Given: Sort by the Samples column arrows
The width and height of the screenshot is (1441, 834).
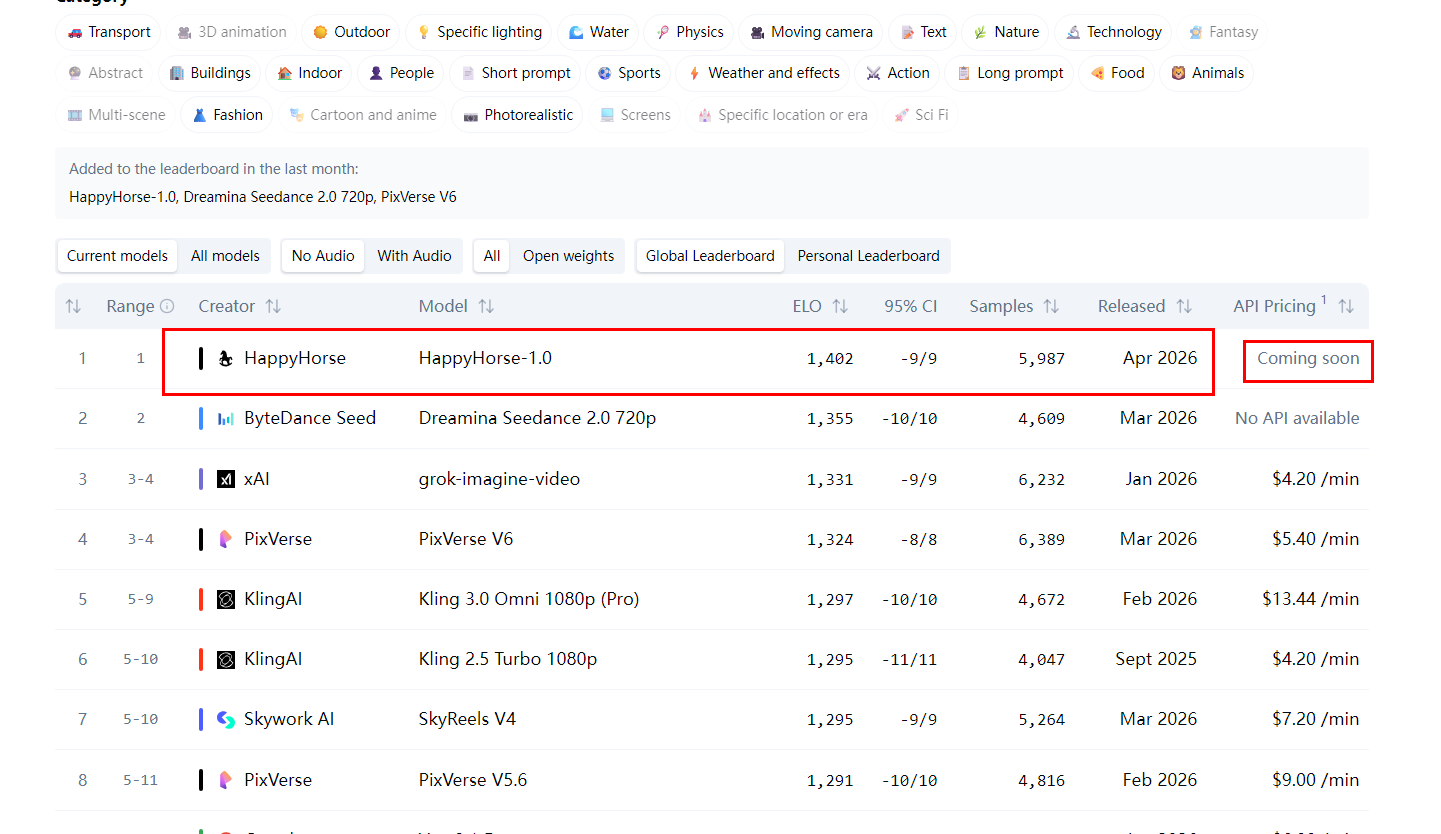Looking at the screenshot, I should pos(1051,307).
